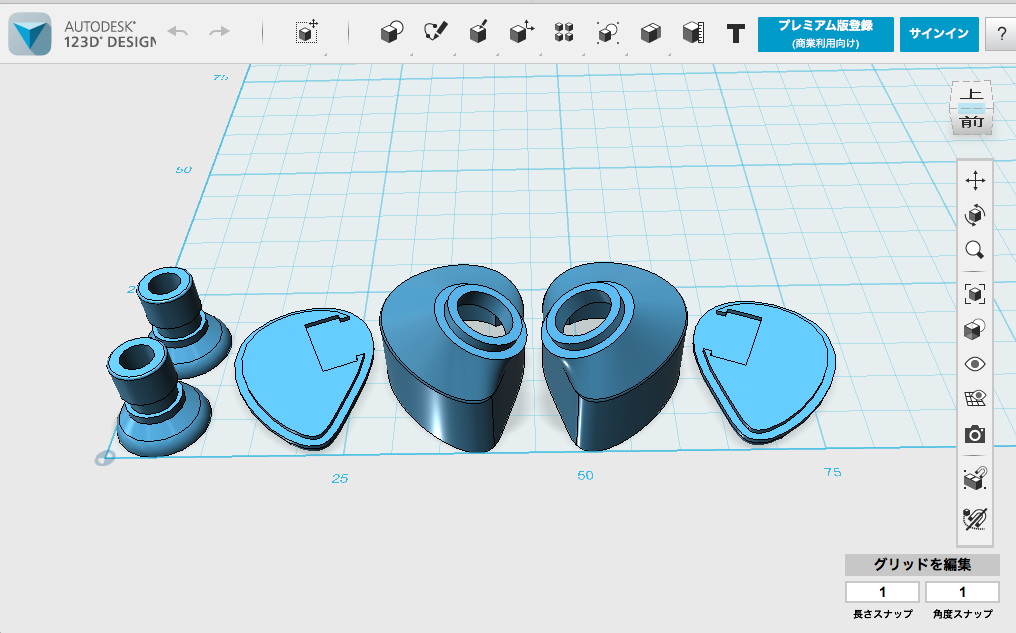The width and height of the screenshot is (1016, 633).
Task: Open the 123D Design application menu logo
Action: click(30, 34)
